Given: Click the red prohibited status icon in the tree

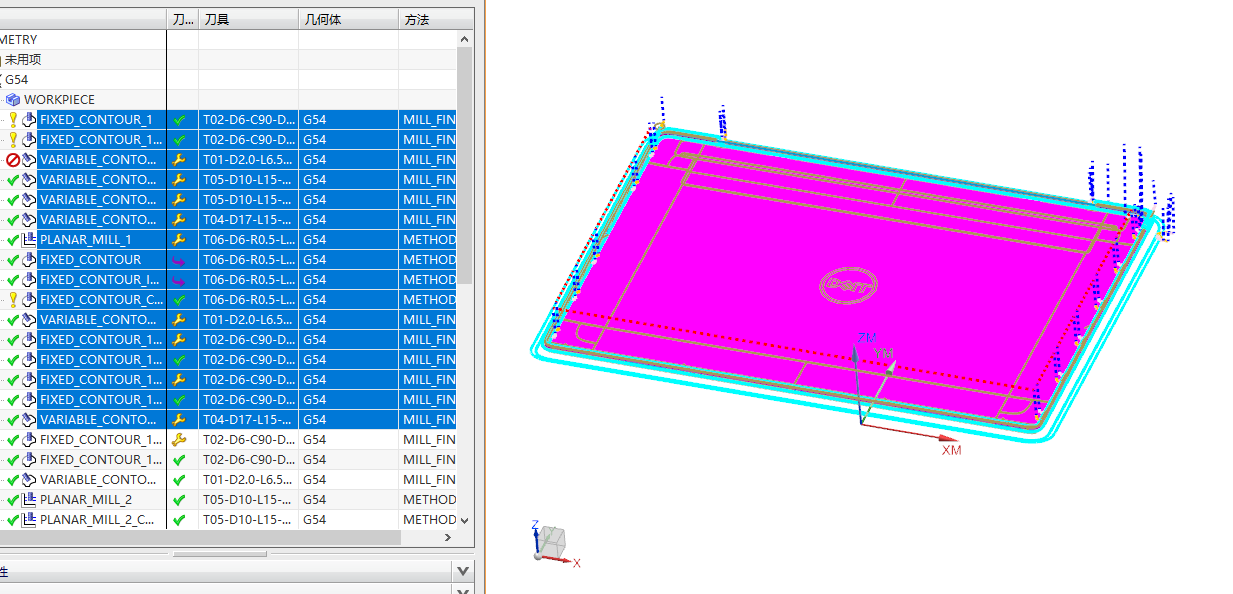Looking at the screenshot, I should coord(13,160).
